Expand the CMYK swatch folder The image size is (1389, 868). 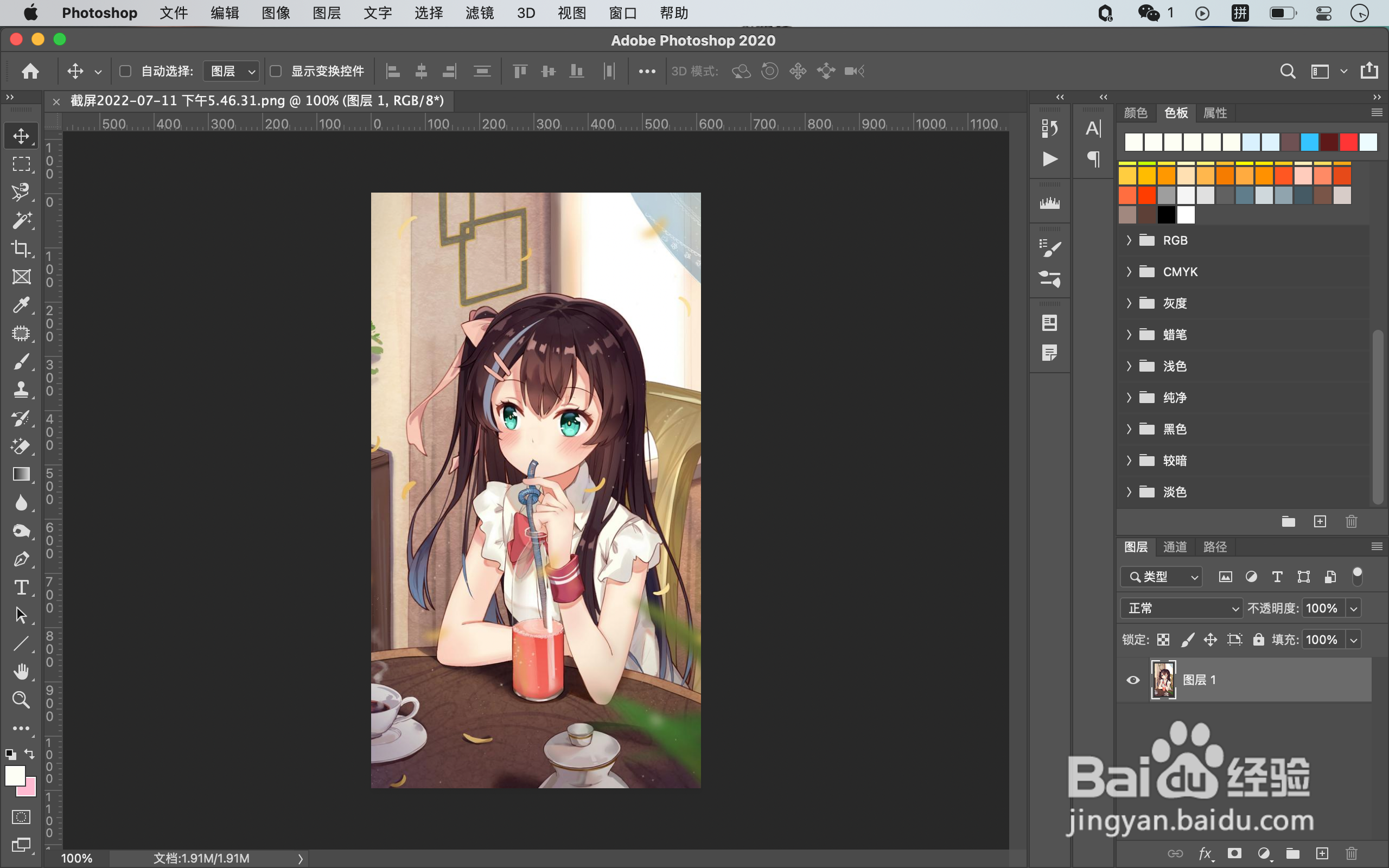click(1129, 272)
